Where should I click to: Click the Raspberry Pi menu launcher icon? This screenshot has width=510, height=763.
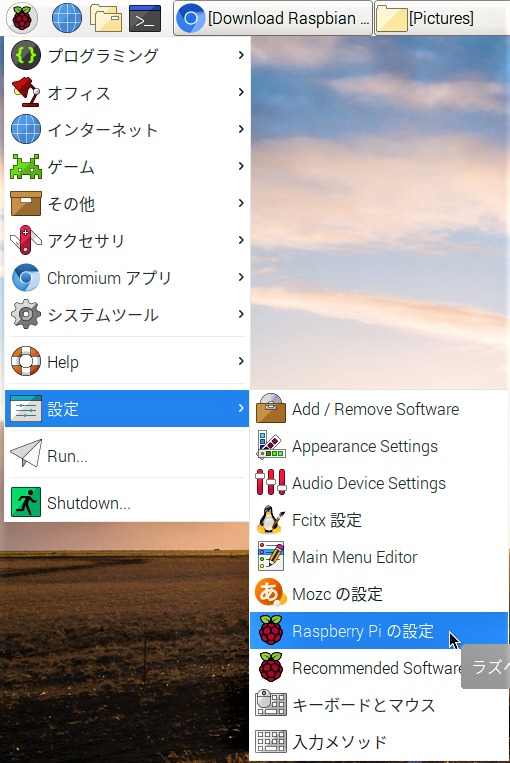point(22,18)
